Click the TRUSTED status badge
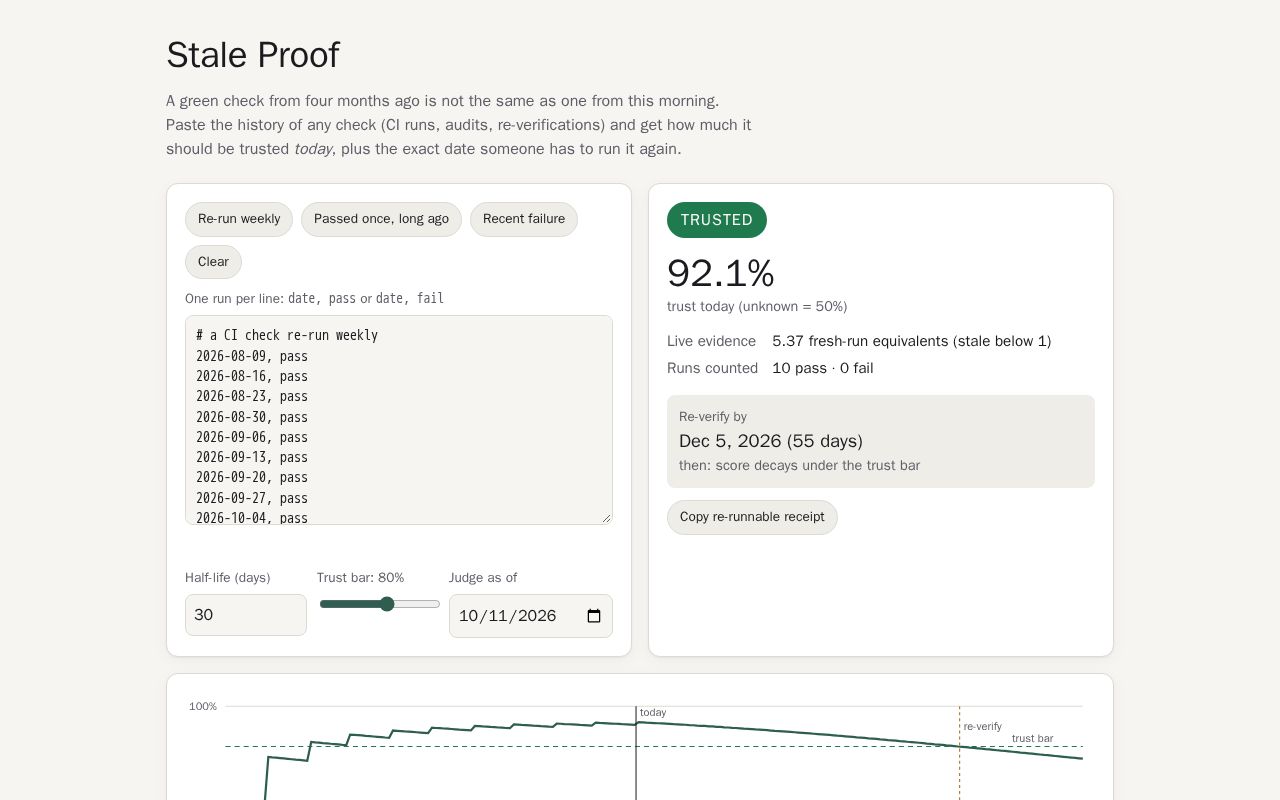This screenshot has width=1280, height=800. pos(717,220)
